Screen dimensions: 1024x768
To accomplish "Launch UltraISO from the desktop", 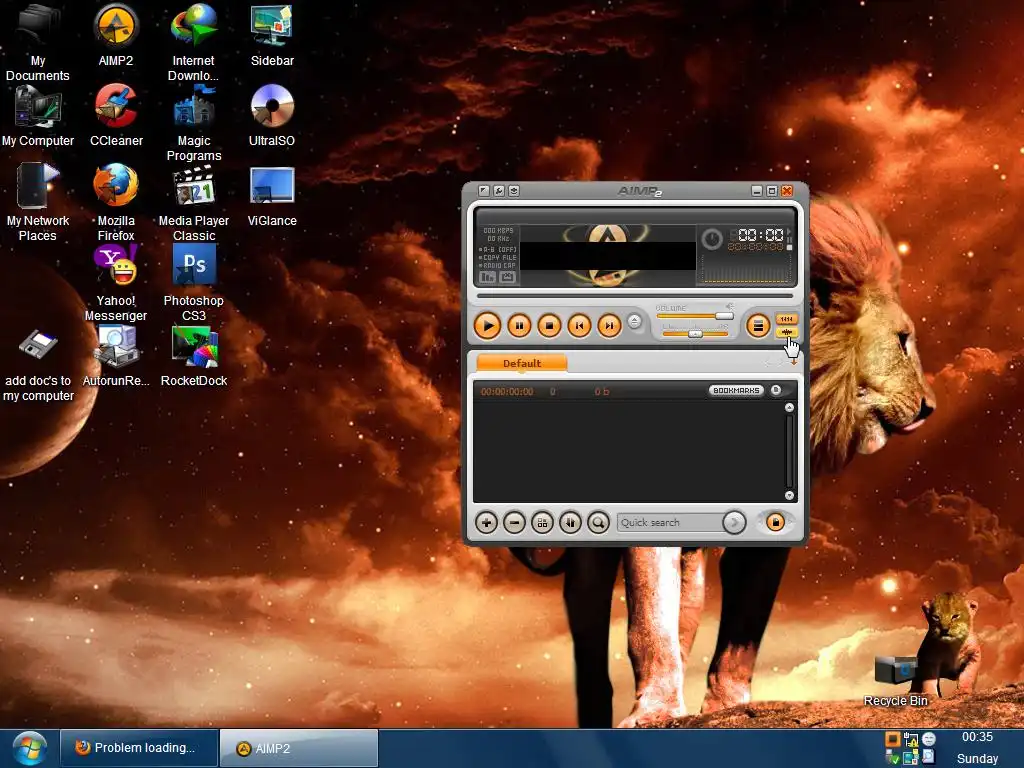I will click(272, 116).
